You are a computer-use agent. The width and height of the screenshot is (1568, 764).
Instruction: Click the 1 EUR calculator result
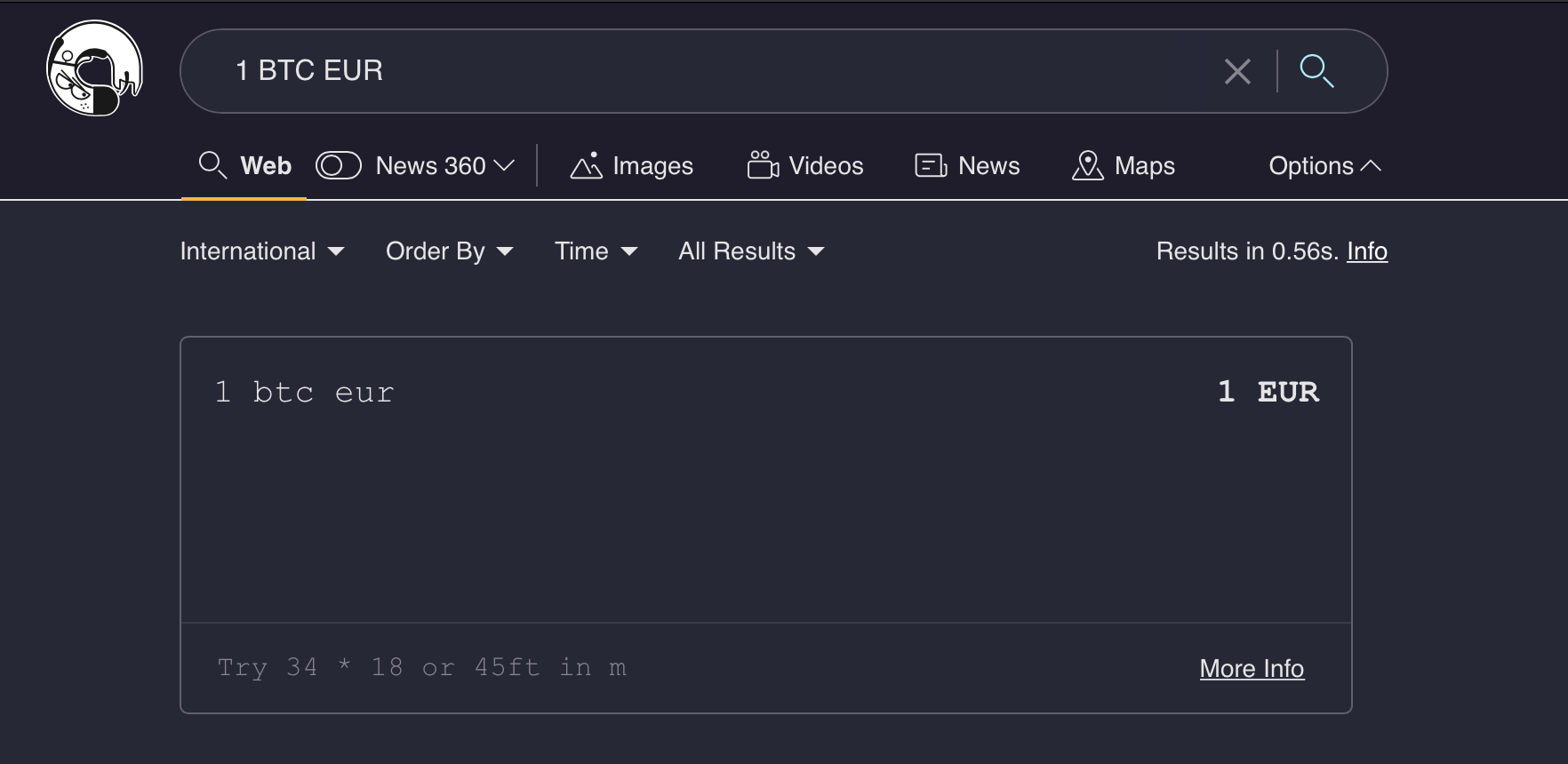(1268, 392)
